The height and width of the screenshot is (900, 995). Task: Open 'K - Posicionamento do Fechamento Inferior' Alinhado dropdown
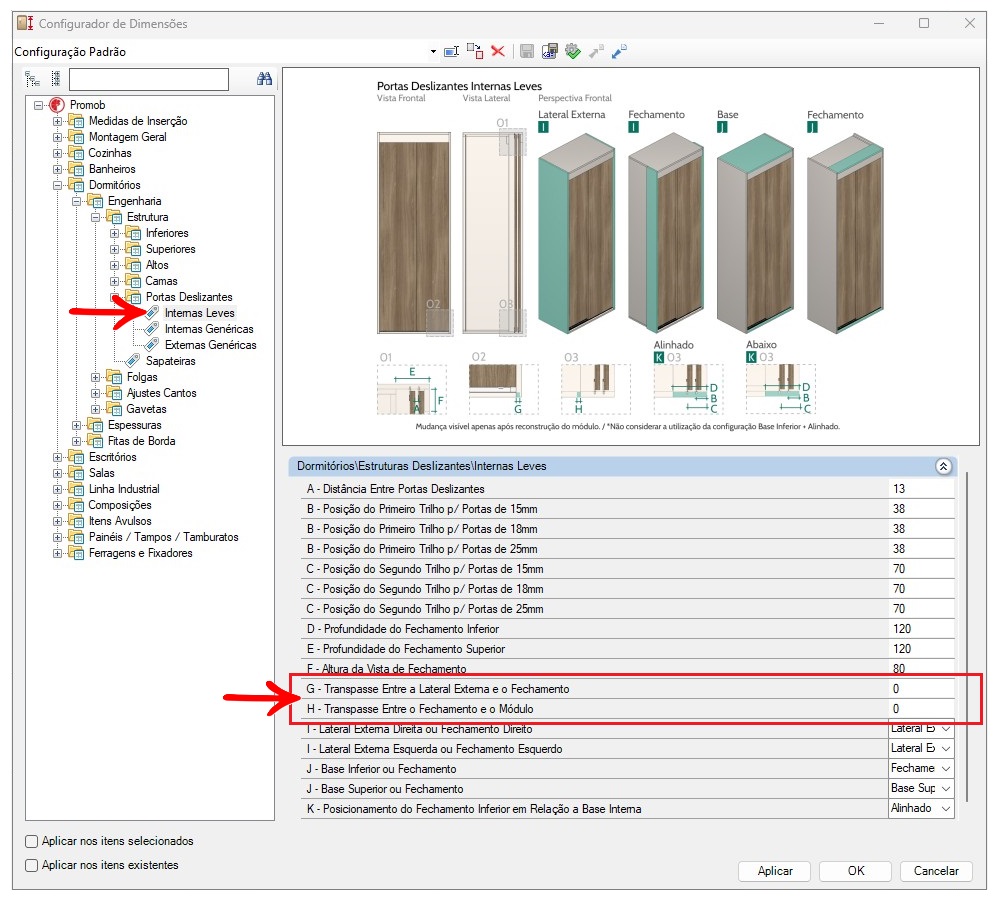click(946, 808)
